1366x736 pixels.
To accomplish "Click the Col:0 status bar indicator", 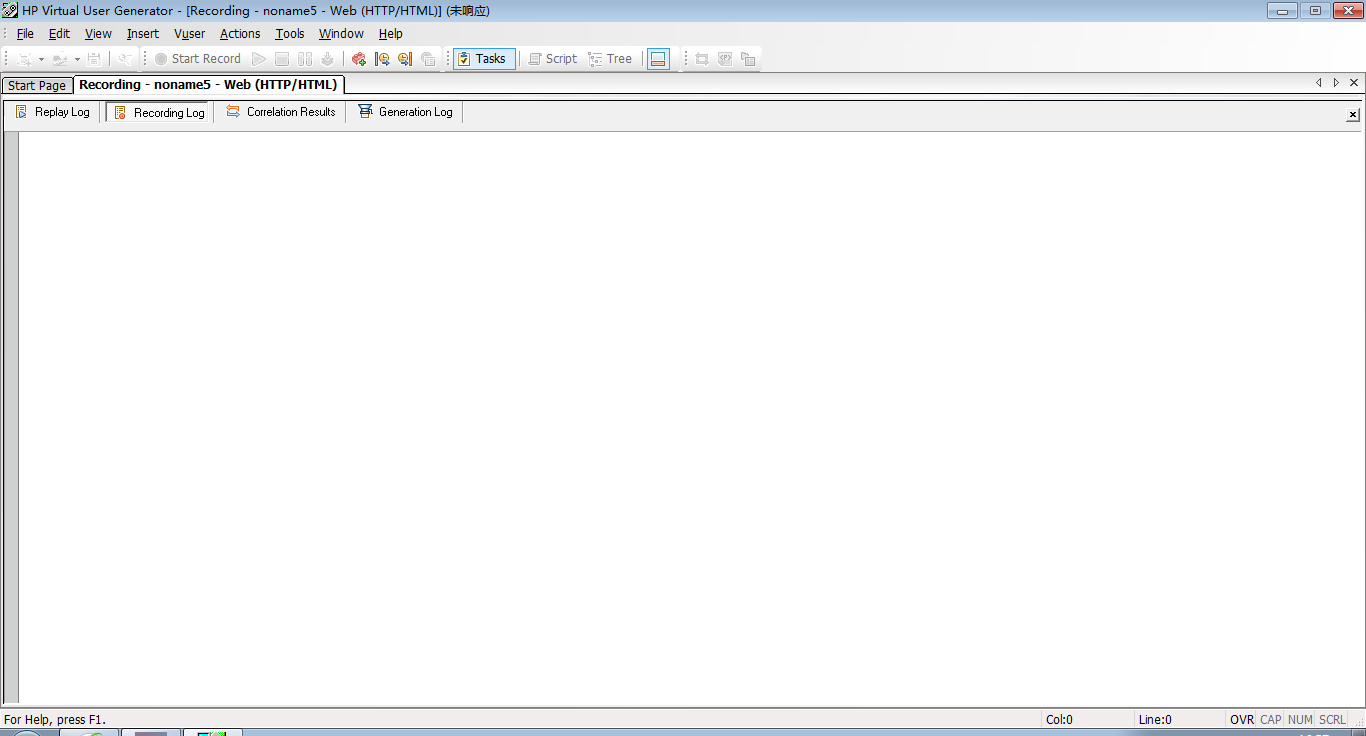I will (1059, 720).
